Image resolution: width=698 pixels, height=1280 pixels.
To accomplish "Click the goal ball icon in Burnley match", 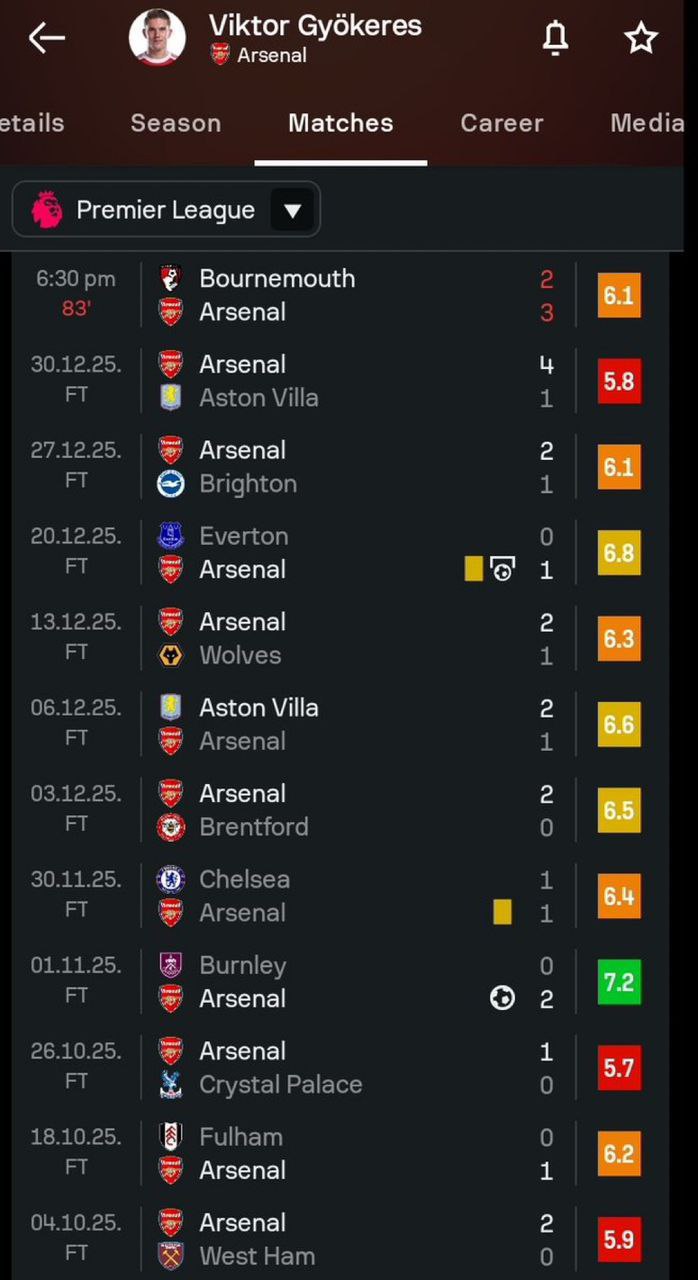I will click(x=502, y=997).
